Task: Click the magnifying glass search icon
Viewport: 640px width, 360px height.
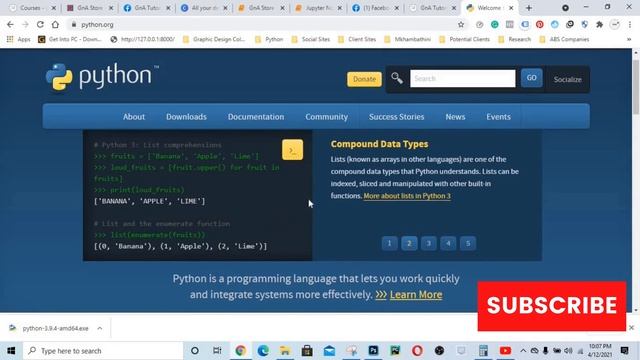Action: tap(396, 78)
